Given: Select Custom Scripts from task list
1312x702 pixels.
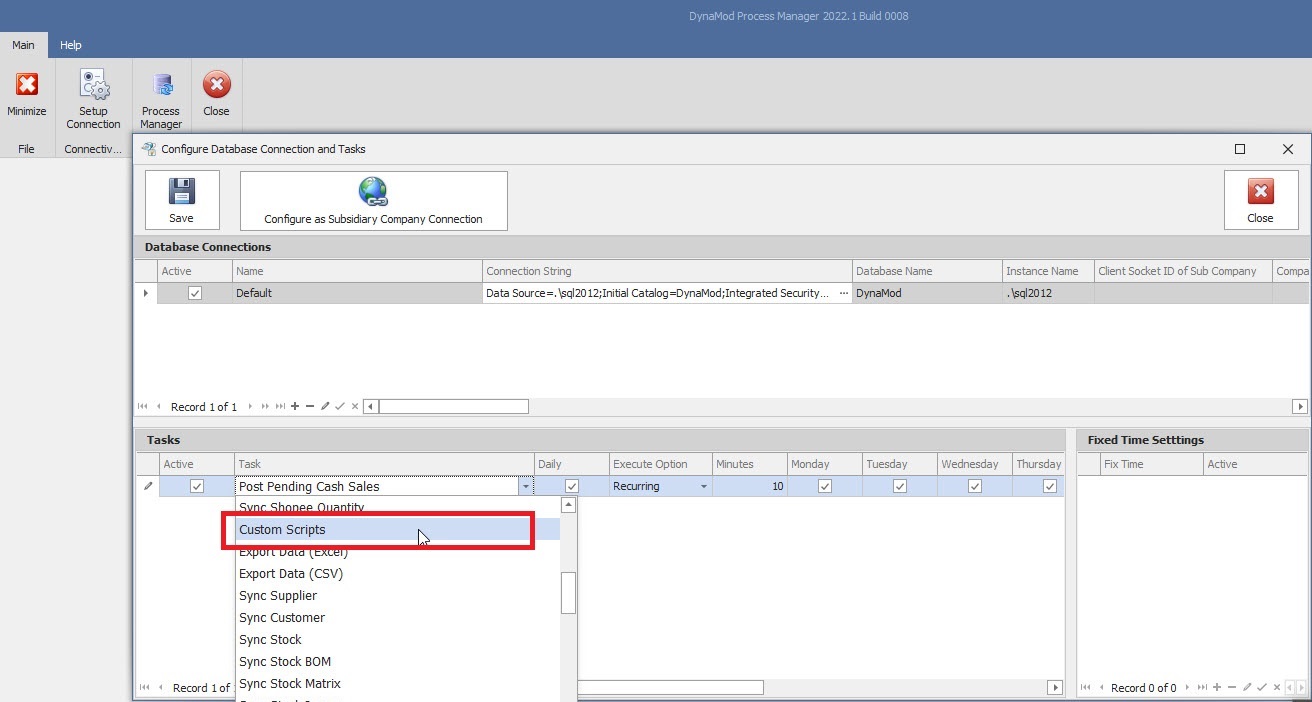Looking at the screenshot, I should pos(398,530).
